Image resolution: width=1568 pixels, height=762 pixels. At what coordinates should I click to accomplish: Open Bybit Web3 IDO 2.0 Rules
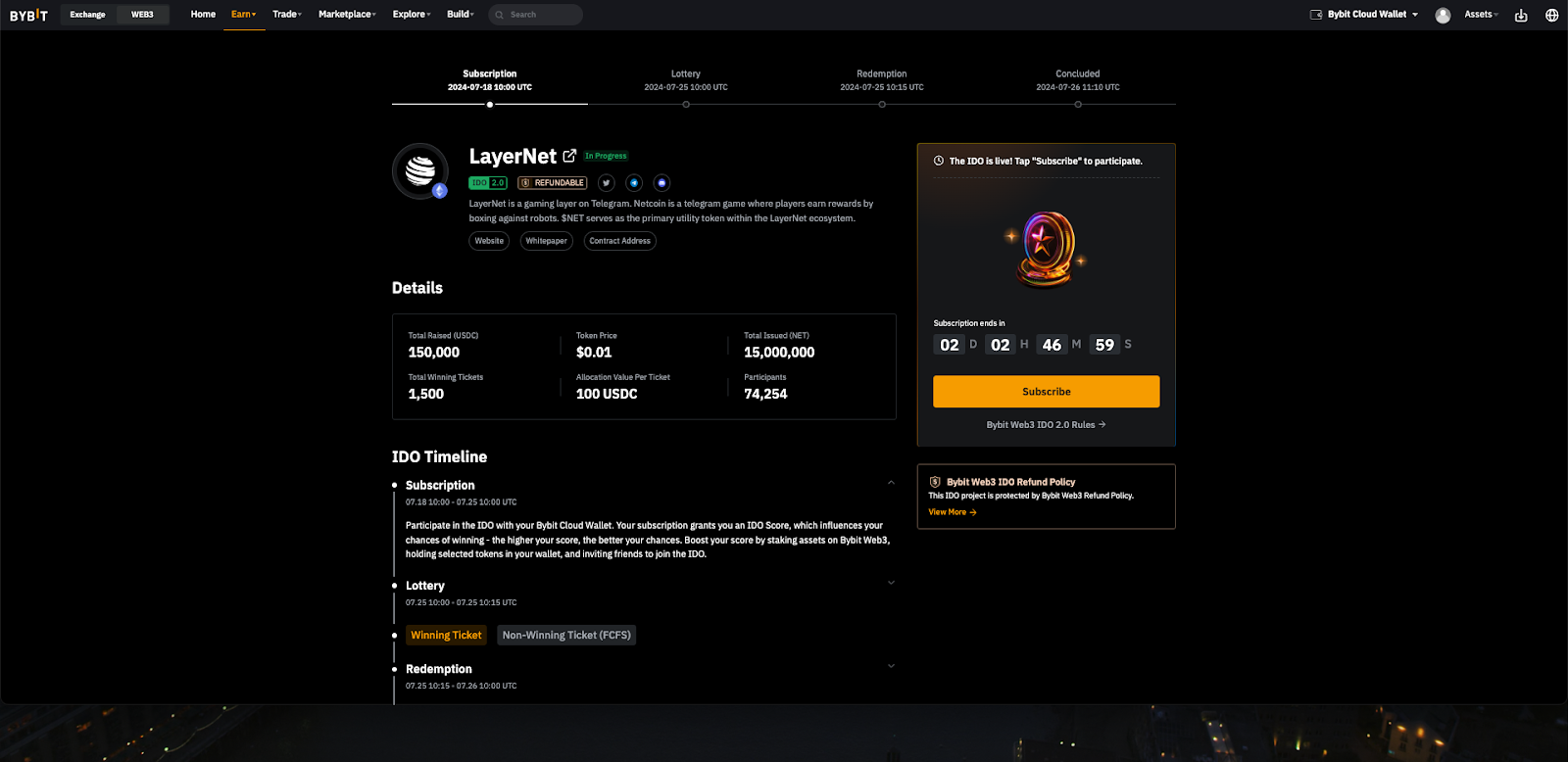coord(1046,425)
